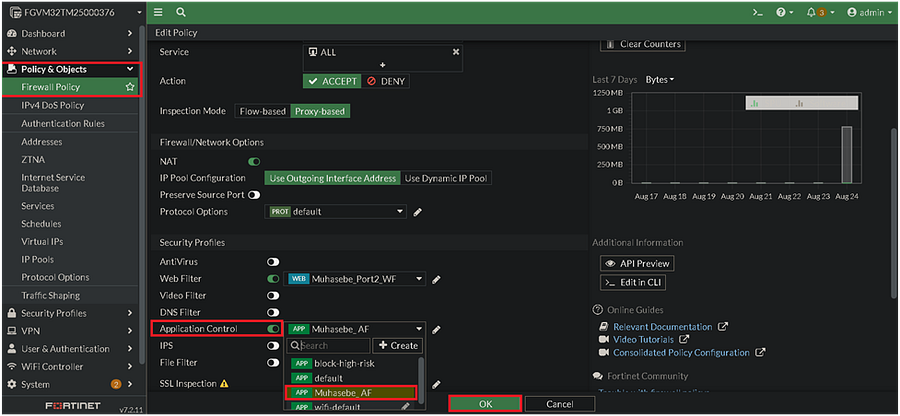Click Clear Counters button
Image resolution: width=900 pixels, height=416 pixels.
[643, 44]
